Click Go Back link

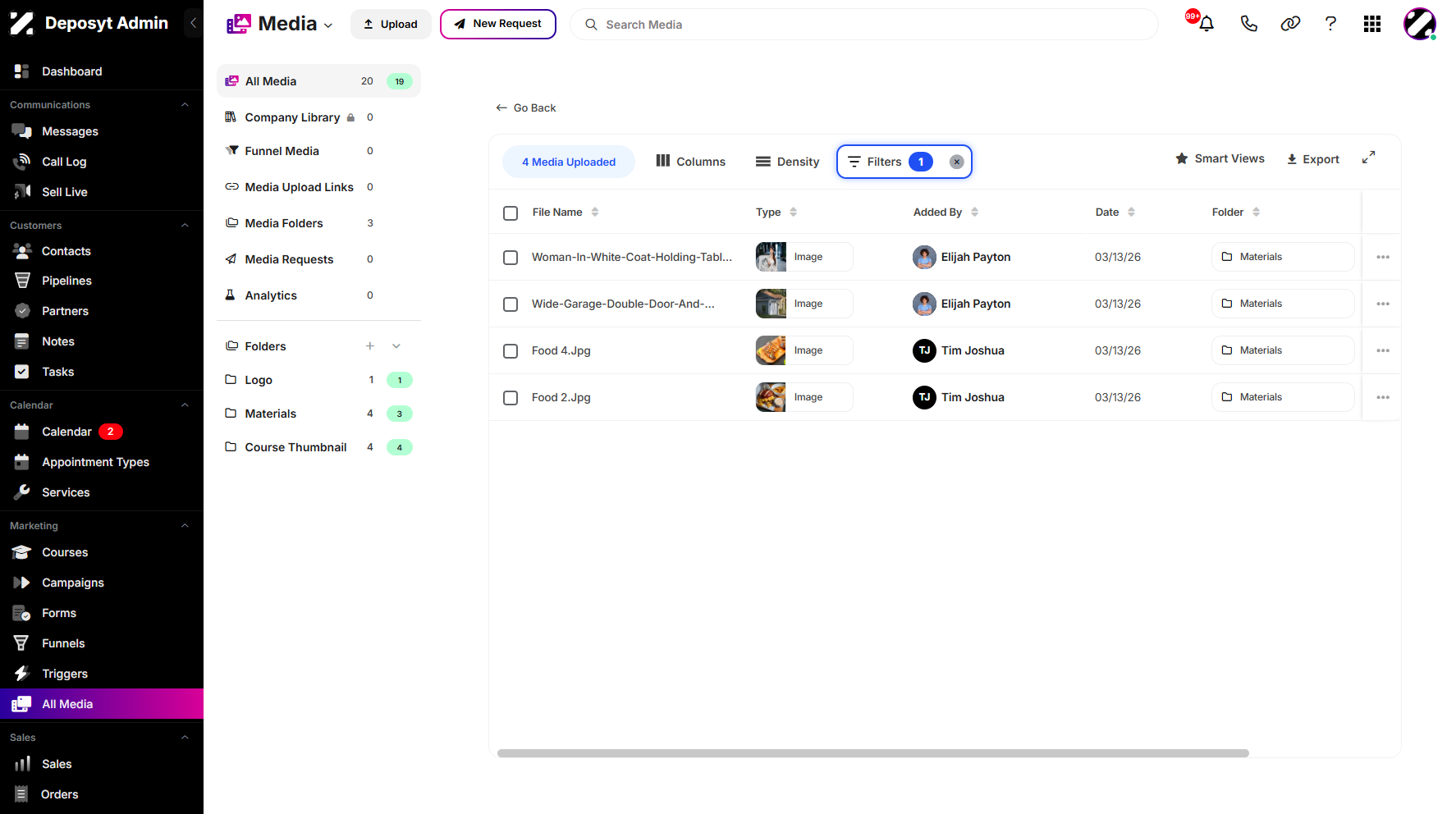pyautogui.click(x=526, y=107)
